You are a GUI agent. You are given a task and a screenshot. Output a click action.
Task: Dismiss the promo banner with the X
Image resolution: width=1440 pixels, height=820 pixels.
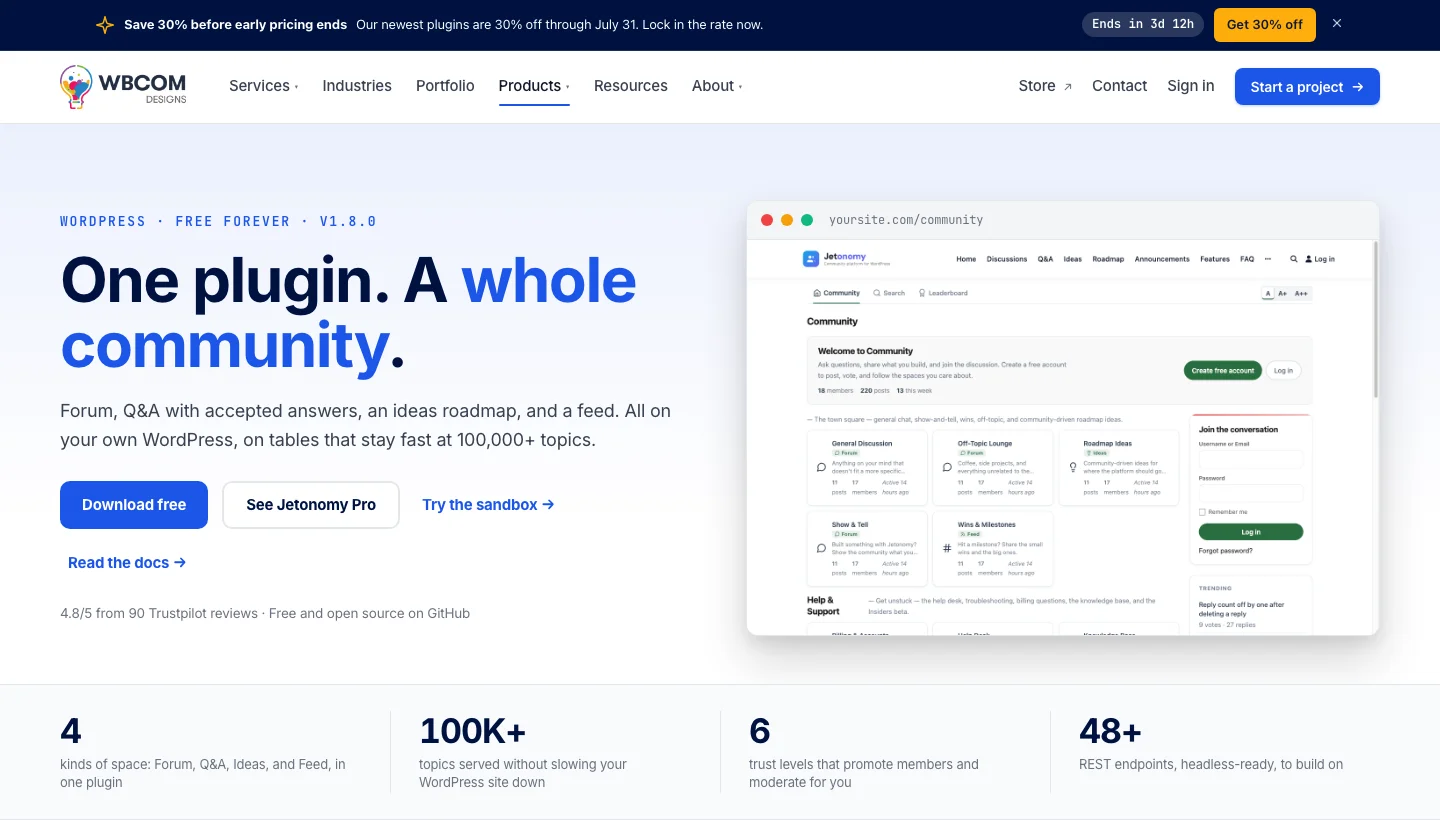pos(1337,23)
